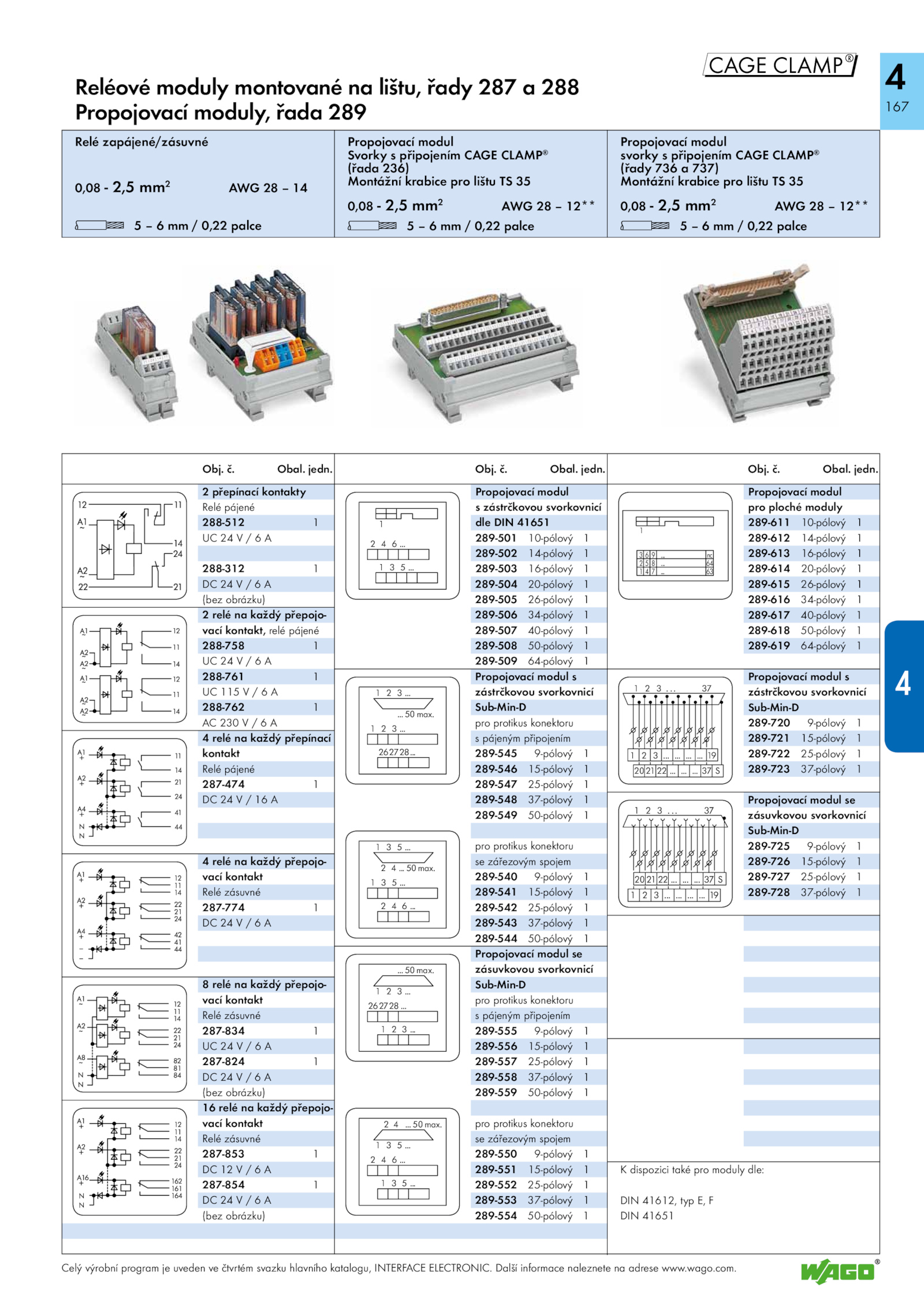Click order number 289-549
Image resolution: width=924 pixels, height=1307 pixels.
[x=496, y=815]
